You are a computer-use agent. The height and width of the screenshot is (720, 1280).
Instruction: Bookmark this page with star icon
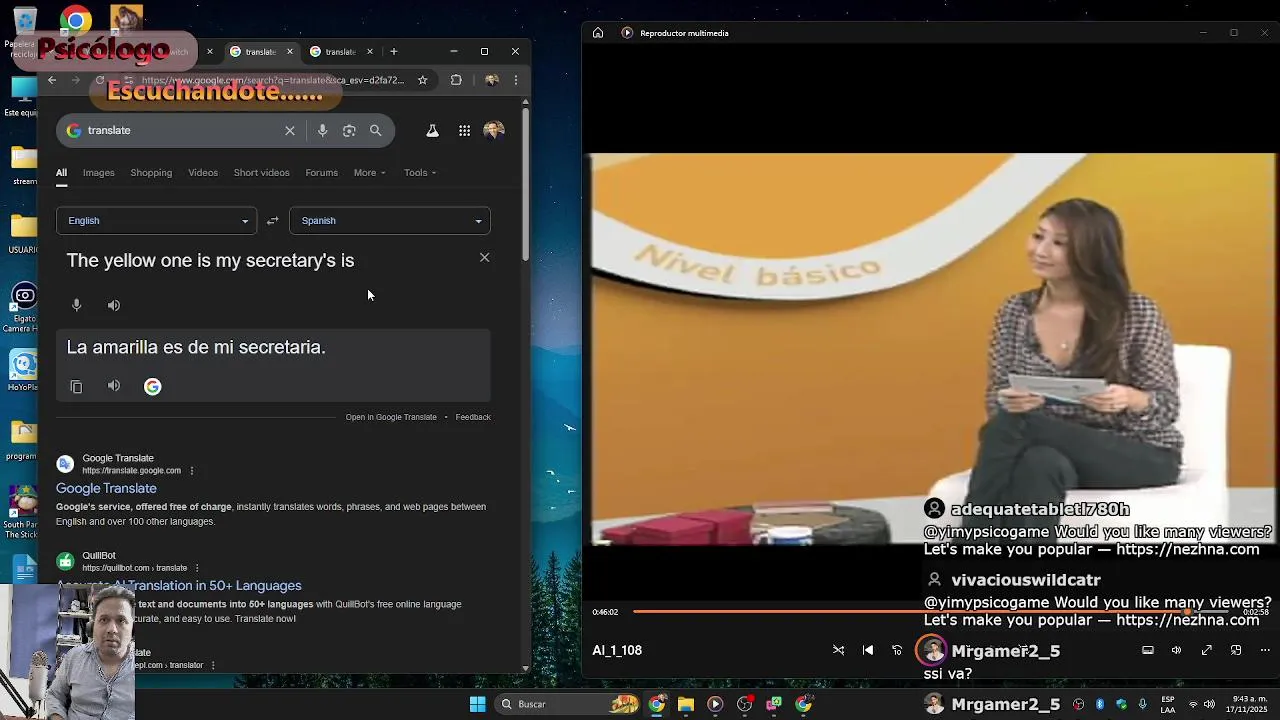click(x=423, y=80)
